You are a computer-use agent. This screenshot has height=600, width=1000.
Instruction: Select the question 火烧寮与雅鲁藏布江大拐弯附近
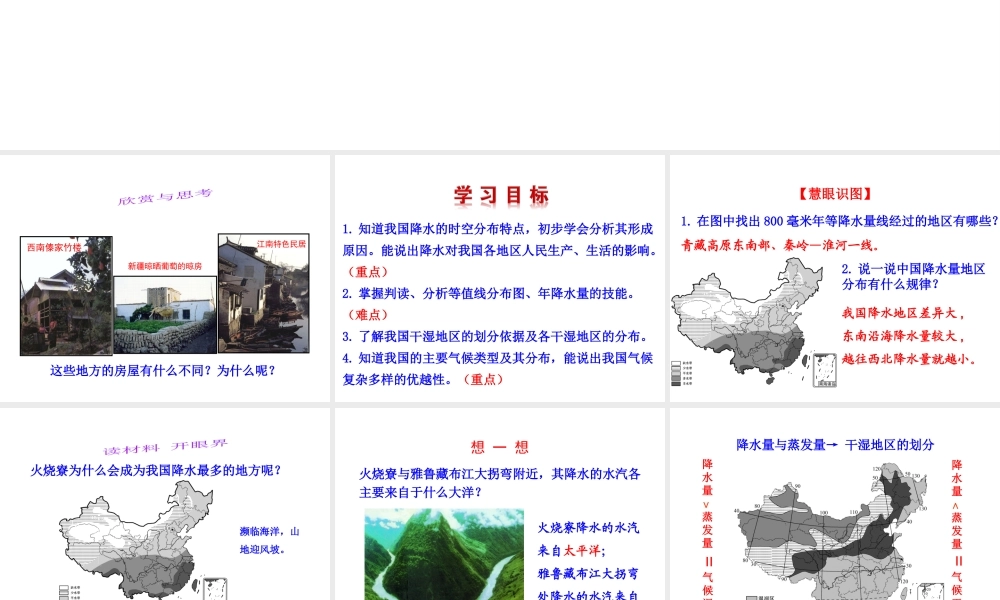[499, 483]
